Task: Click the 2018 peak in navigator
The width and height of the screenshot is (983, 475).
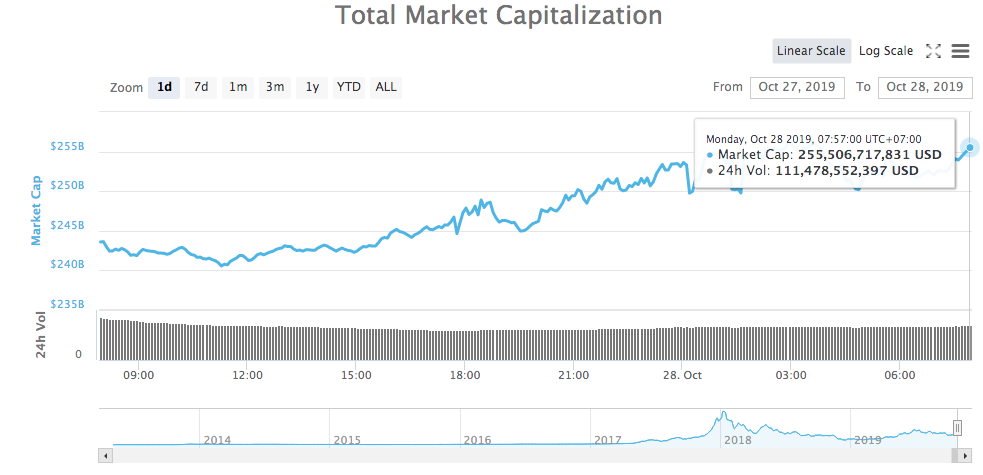Action: tap(721, 414)
